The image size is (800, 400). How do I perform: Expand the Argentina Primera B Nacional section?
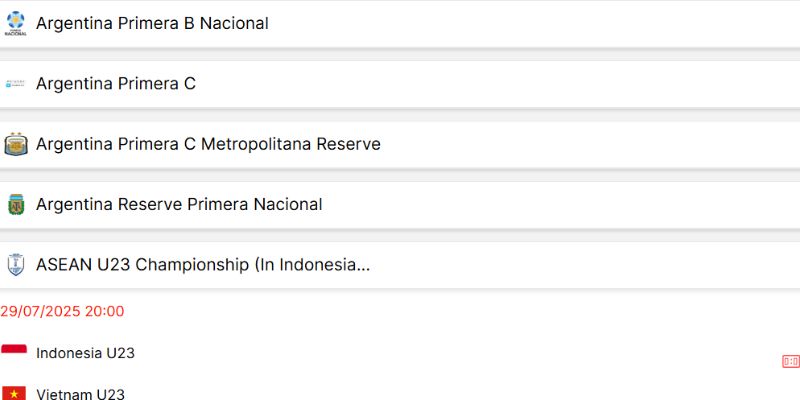[152, 23]
